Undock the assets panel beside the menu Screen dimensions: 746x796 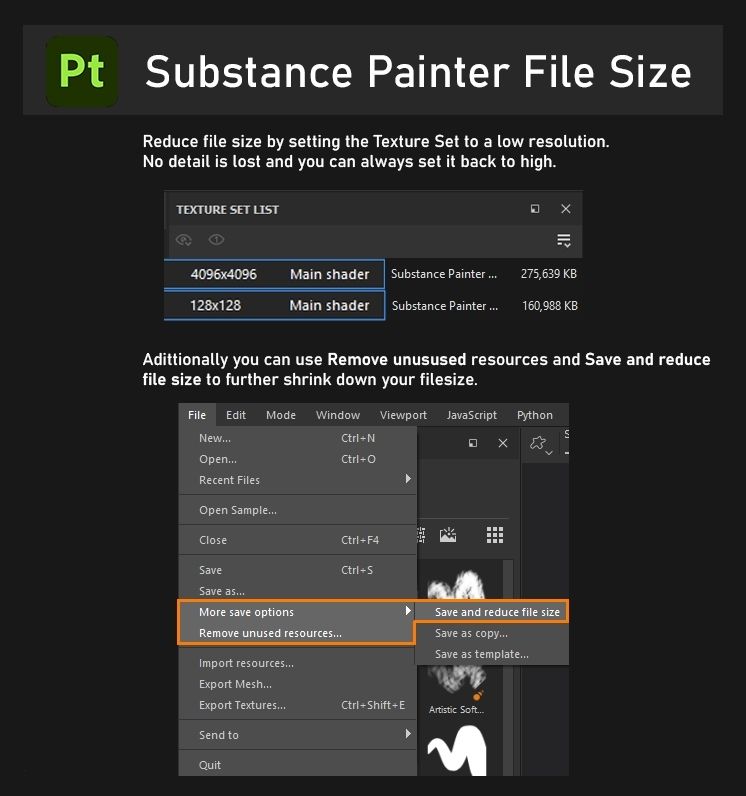(x=473, y=443)
